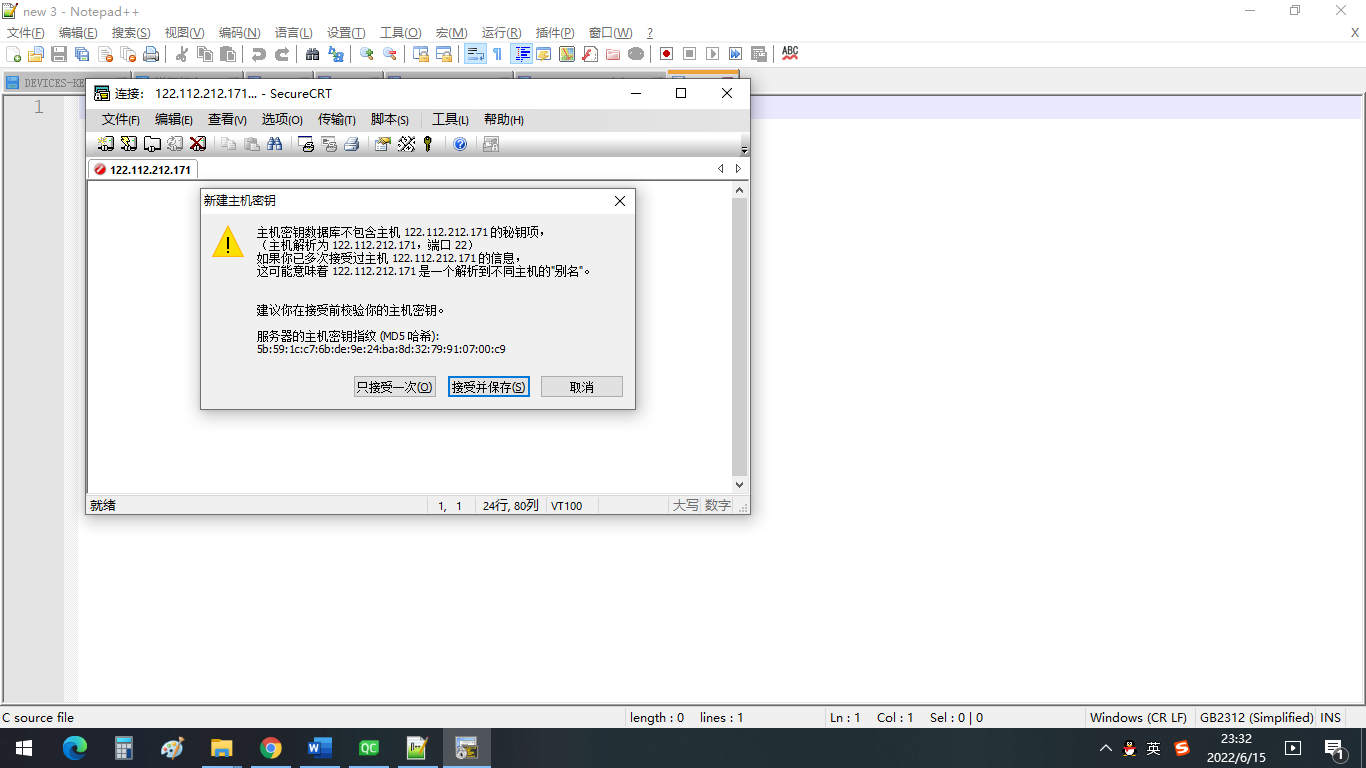Toggle Show All Characters pilcrow icon
This screenshot has height=768, width=1366.
[497, 54]
